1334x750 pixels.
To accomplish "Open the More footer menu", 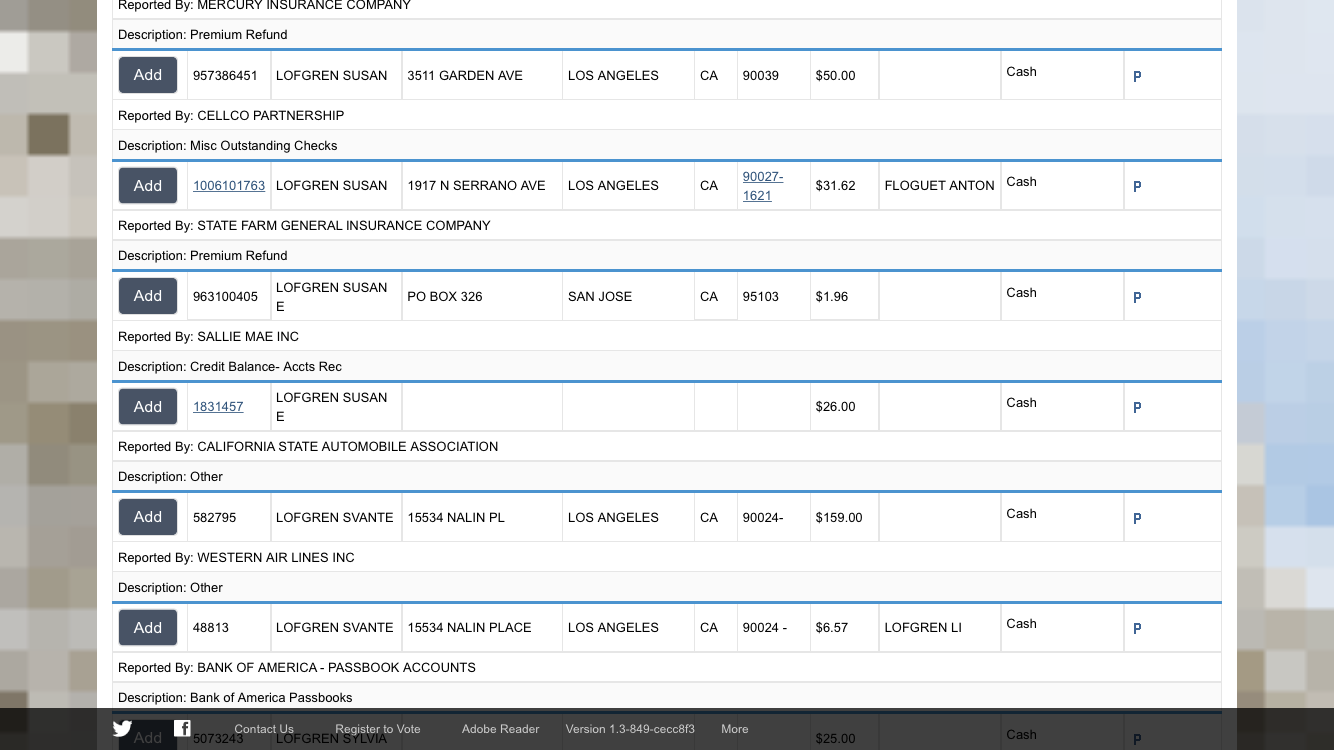I will point(735,729).
